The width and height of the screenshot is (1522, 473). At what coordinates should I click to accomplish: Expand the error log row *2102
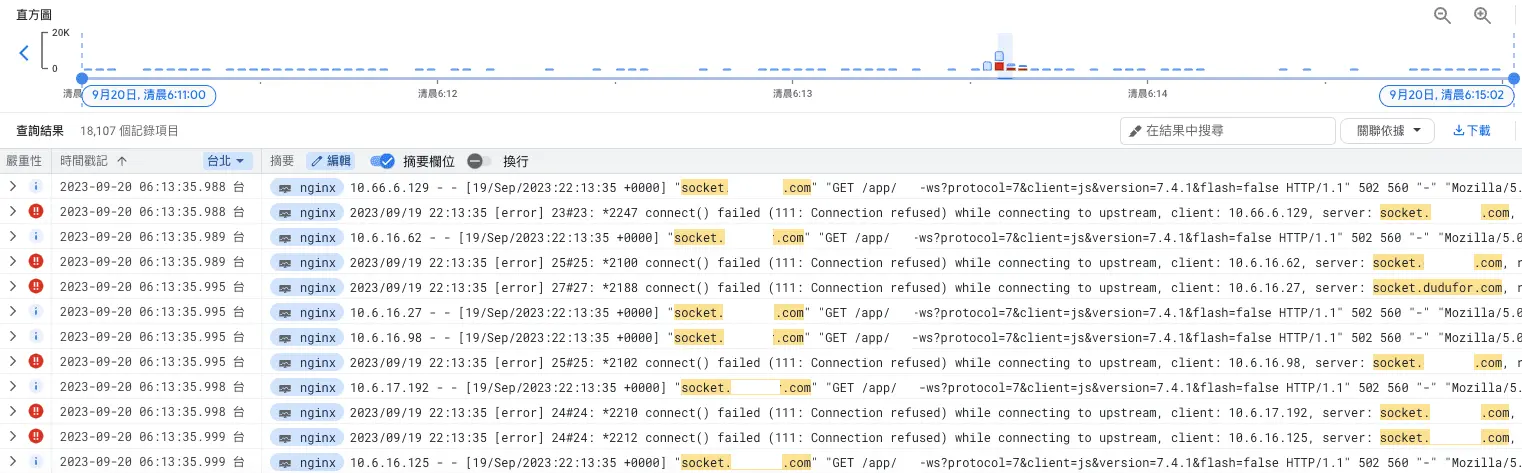click(x=13, y=362)
